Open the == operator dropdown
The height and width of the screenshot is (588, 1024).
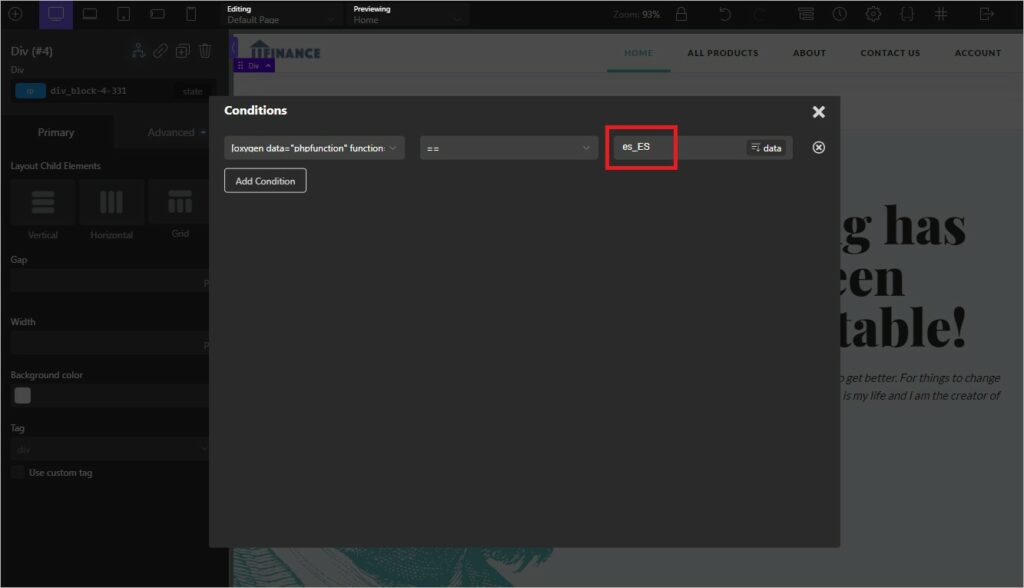pos(509,148)
